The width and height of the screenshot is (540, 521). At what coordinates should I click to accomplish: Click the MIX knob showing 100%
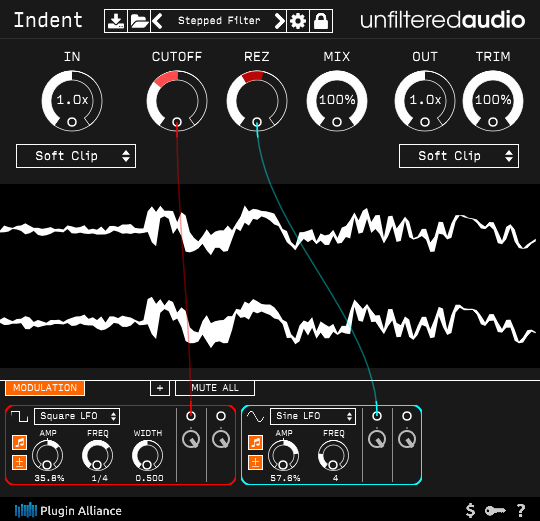(x=337, y=101)
